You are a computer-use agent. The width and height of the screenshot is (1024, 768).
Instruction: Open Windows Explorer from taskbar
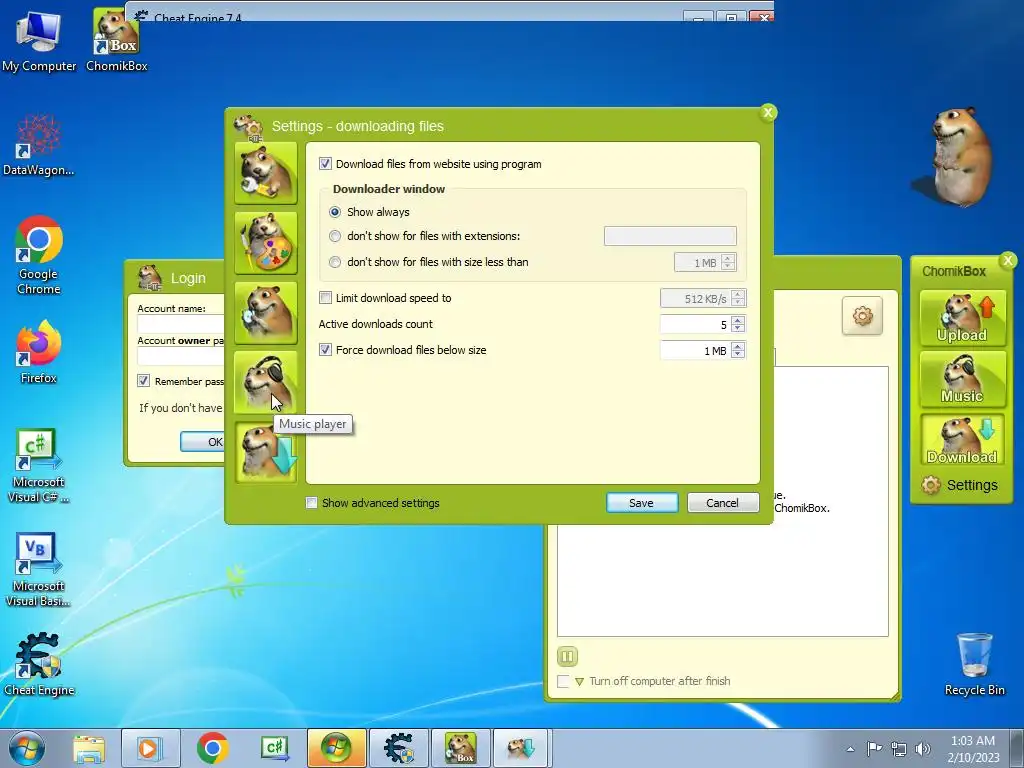coord(88,748)
